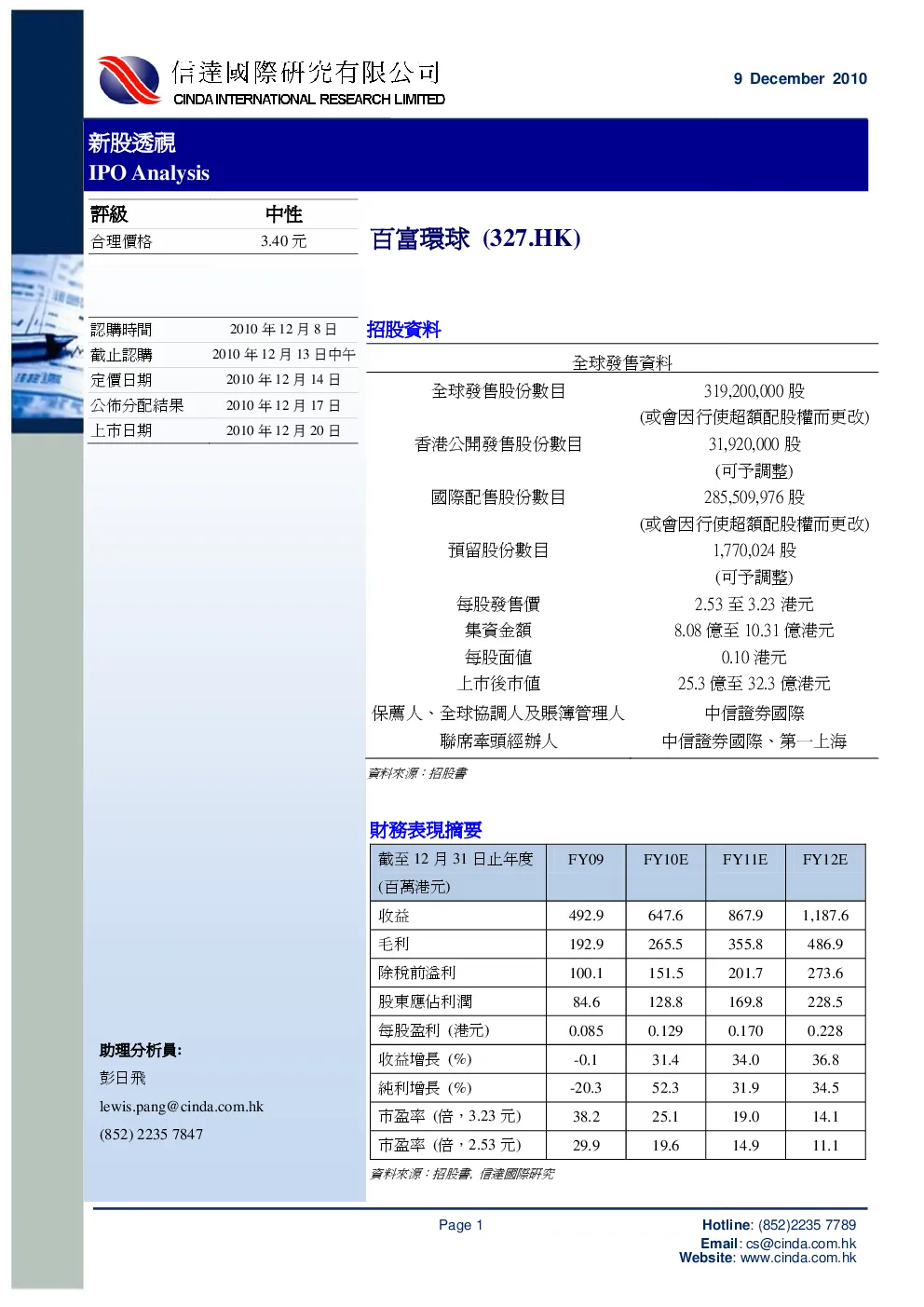This screenshot has height=1307, width=924.
Task: Click revenue growth cell -0.1
Action: point(586,1060)
